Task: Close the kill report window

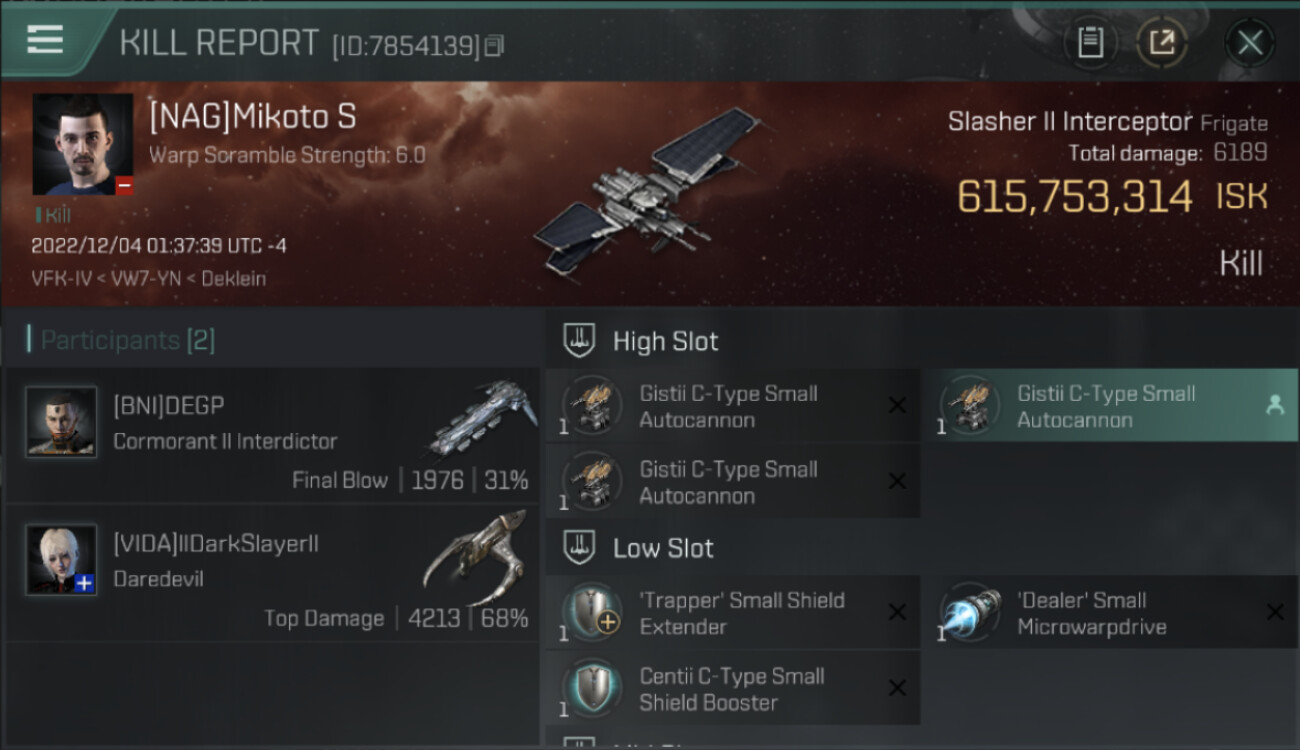Action: tap(1249, 43)
